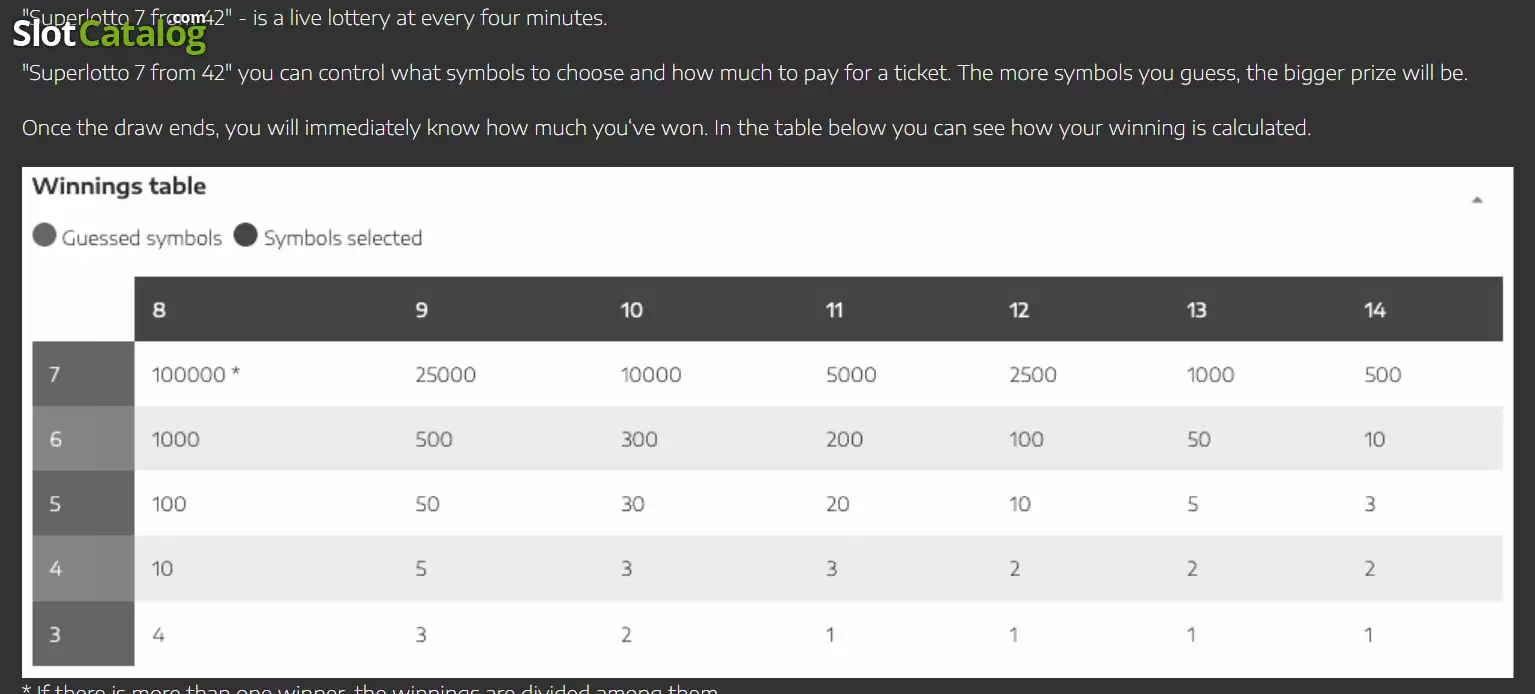The width and height of the screenshot is (1535, 694).
Task: Click the 100000 * jackpot cell
Action: 196,375
